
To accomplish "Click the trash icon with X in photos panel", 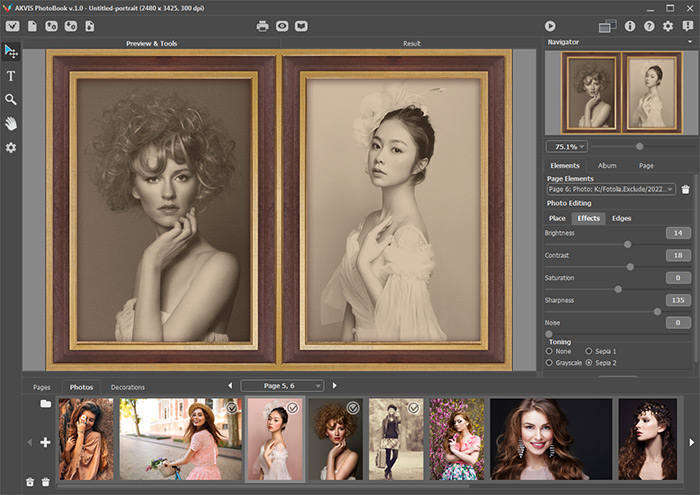I will pyautogui.click(x=30, y=482).
